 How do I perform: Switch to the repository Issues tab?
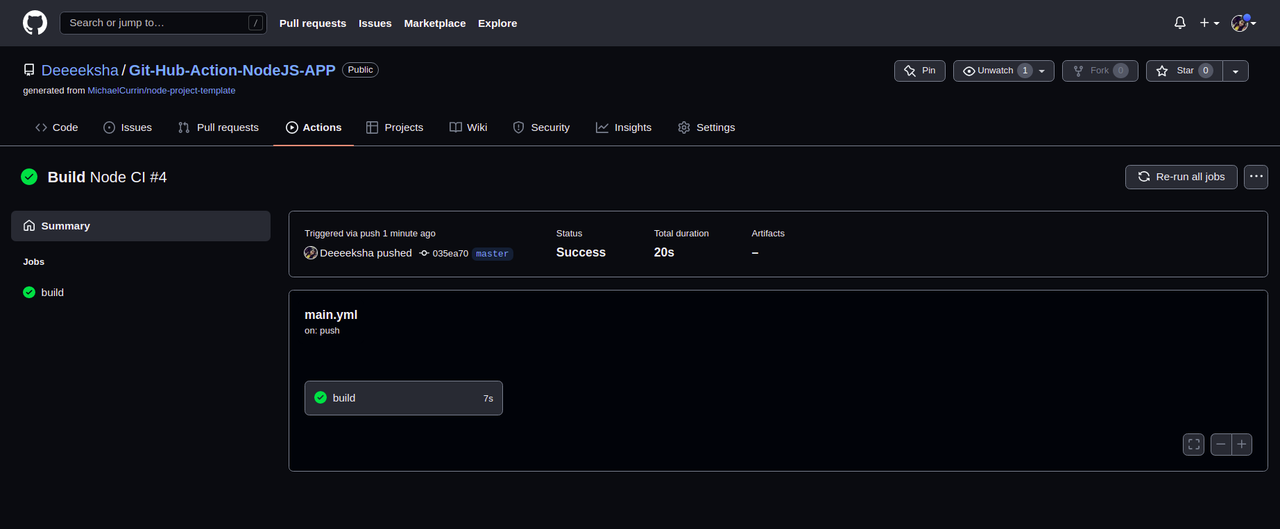(128, 127)
